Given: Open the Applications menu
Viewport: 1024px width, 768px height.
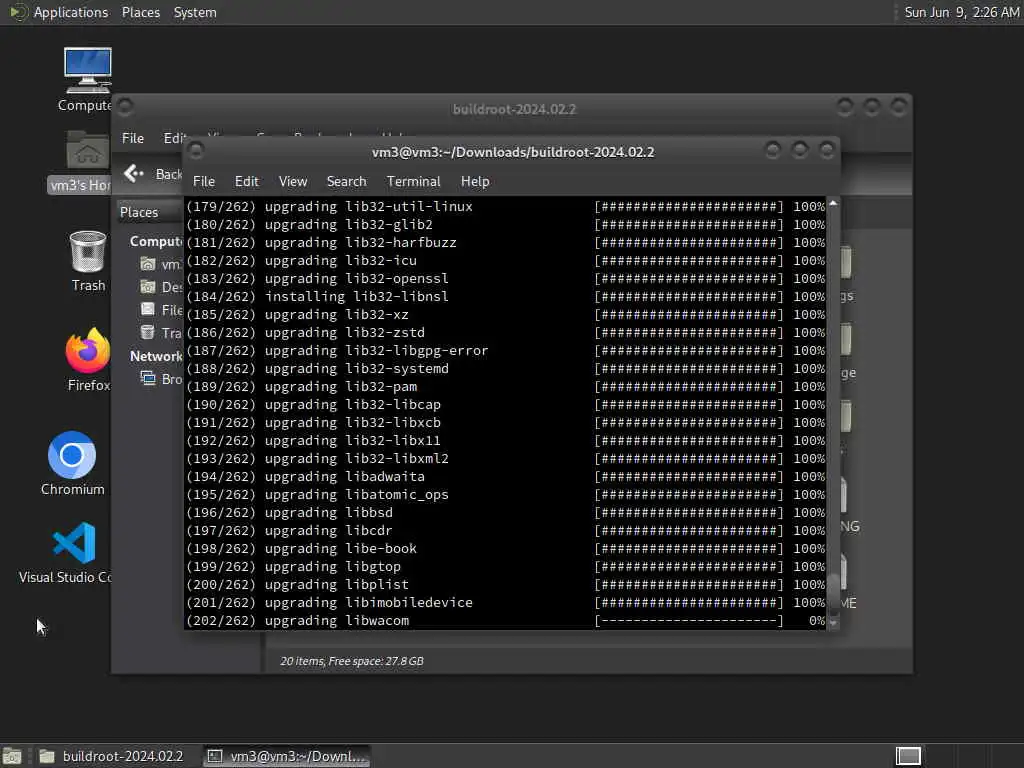Looking at the screenshot, I should pos(71,12).
